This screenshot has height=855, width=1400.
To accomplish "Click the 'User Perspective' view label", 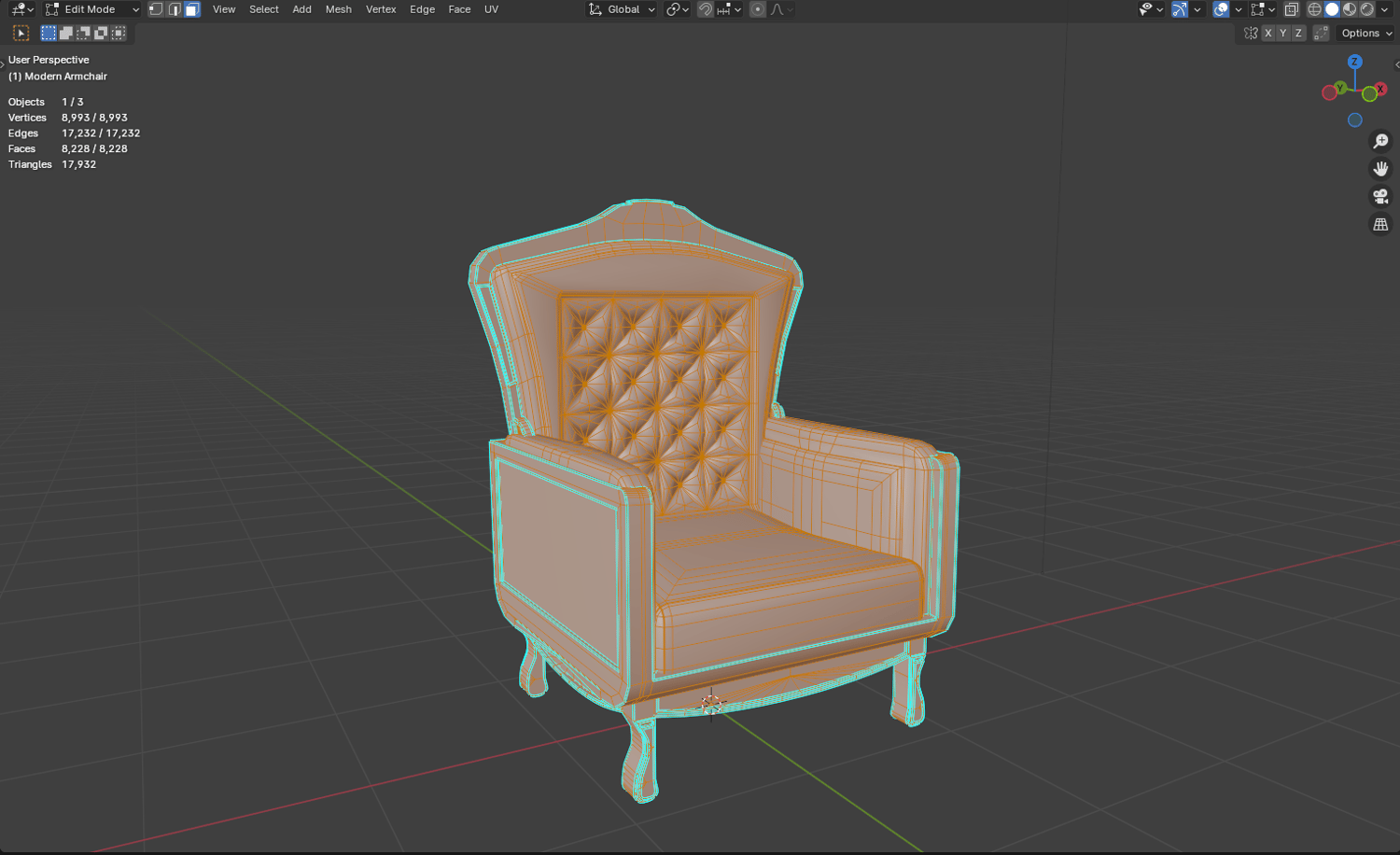I will coord(49,60).
